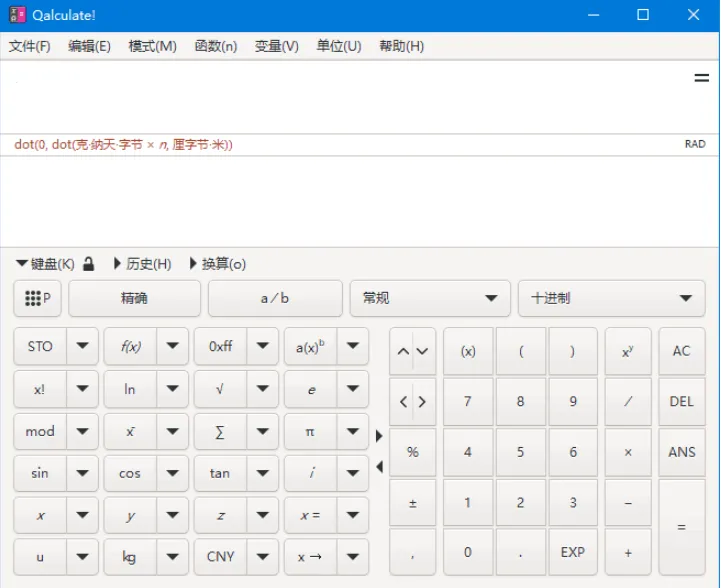Image resolution: width=721 pixels, height=588 pixels.
Task: Open the 变量(V) menu
Action: click(x=276, y=46)
